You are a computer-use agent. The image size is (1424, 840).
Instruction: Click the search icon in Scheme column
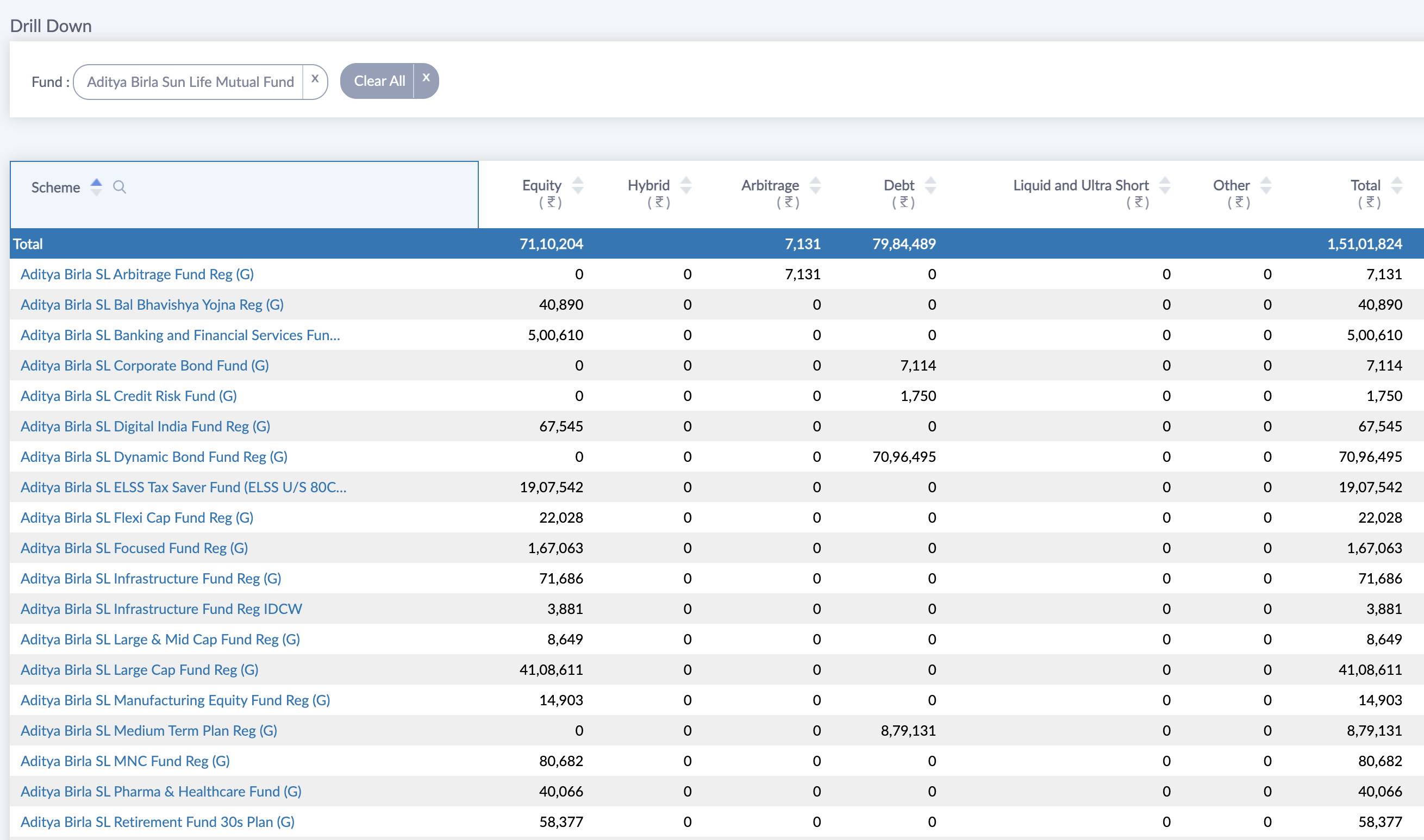click(x=119, y=187)
